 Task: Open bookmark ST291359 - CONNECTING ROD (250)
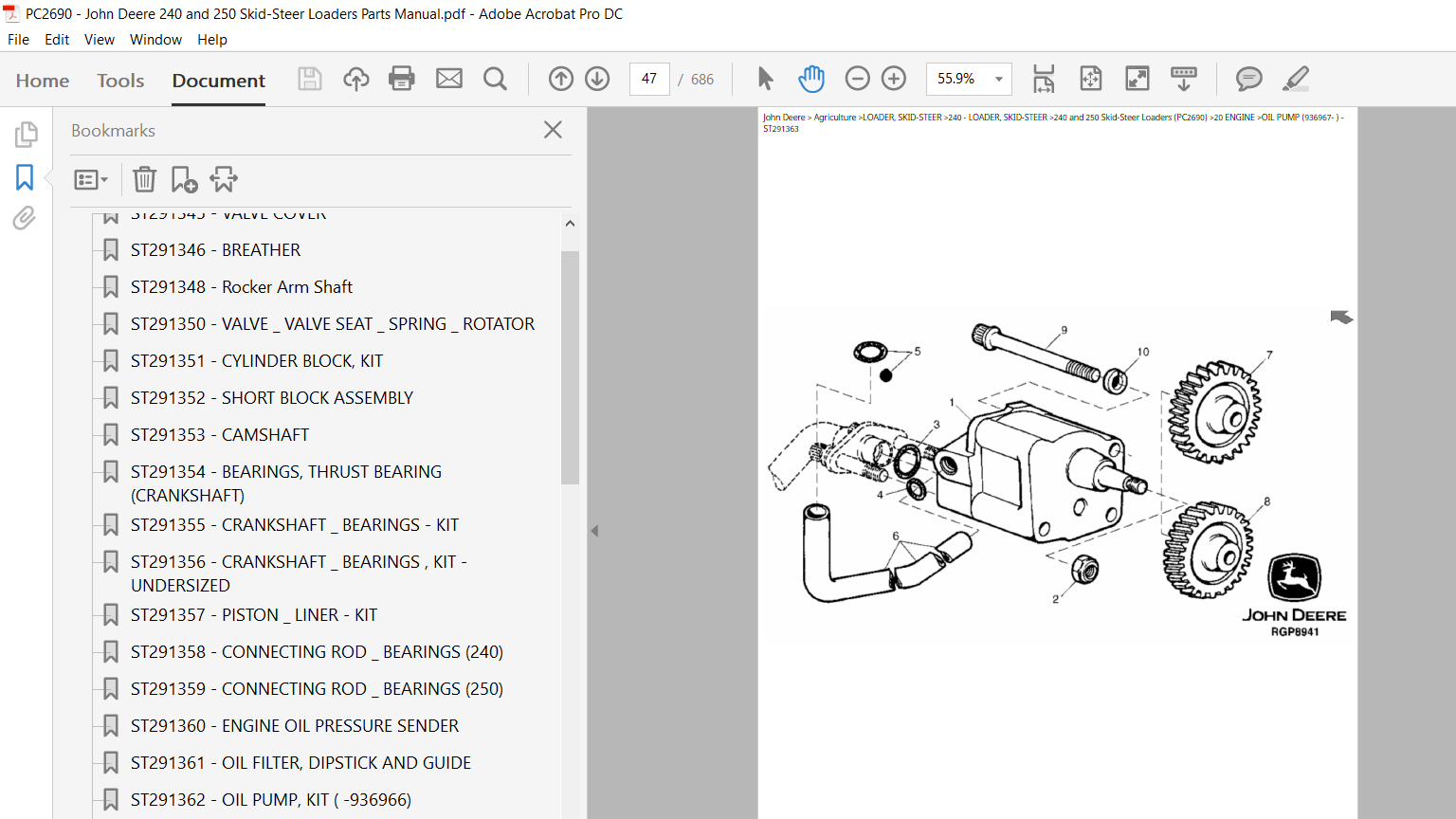point(317,688)
